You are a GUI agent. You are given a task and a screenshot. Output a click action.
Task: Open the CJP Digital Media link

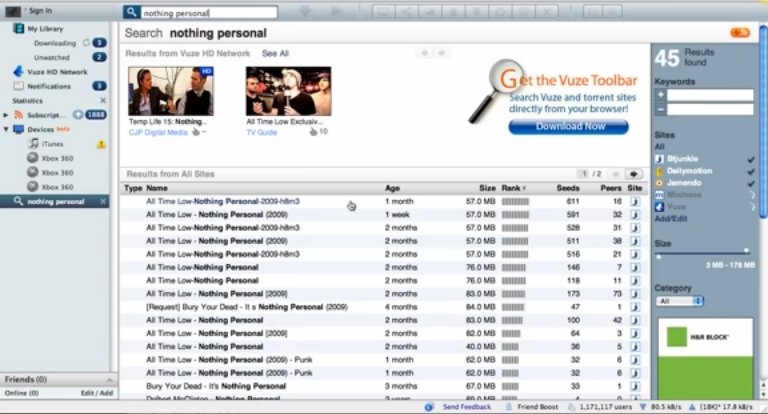tap(158, 132)
